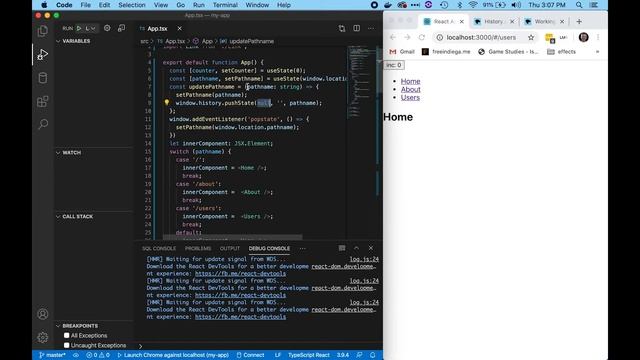Bookmark this page with the star icon
Viewport: 640px width, 360px height.
[x=531, y=37]
